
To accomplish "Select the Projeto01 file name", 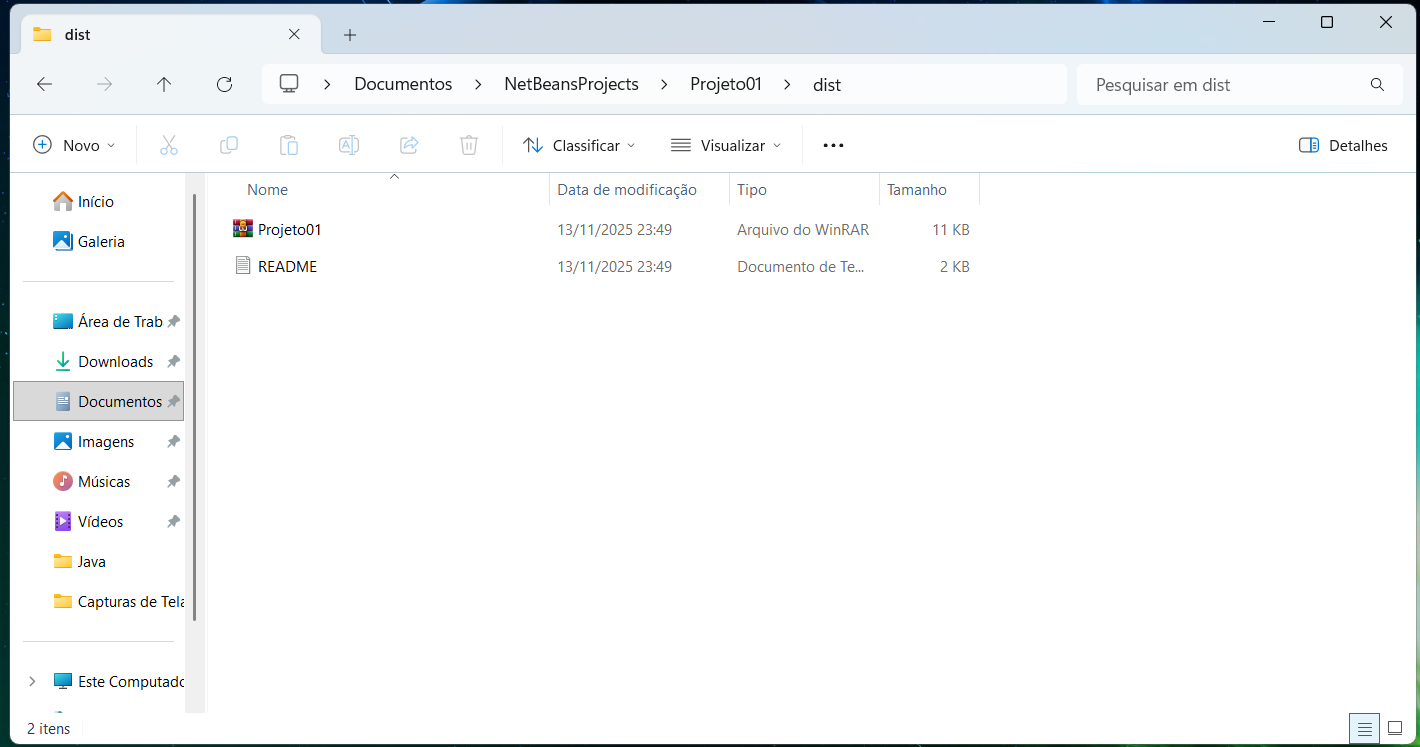I will pos(289,229).
